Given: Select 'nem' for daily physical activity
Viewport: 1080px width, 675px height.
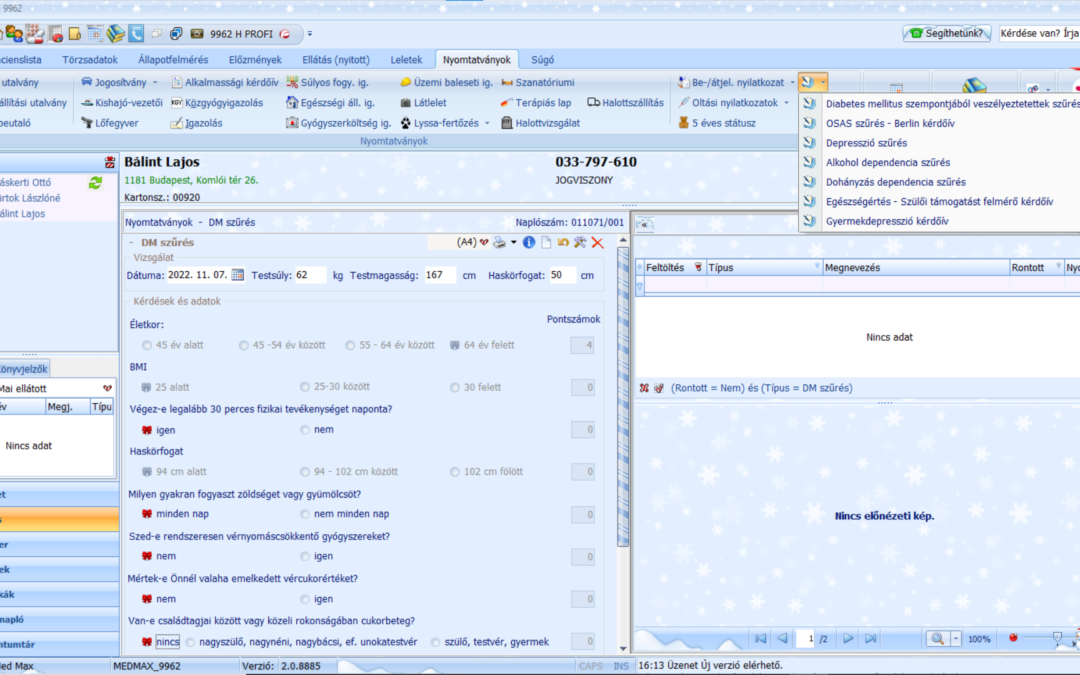Looking at the screenshot, I should coord(306,430).
